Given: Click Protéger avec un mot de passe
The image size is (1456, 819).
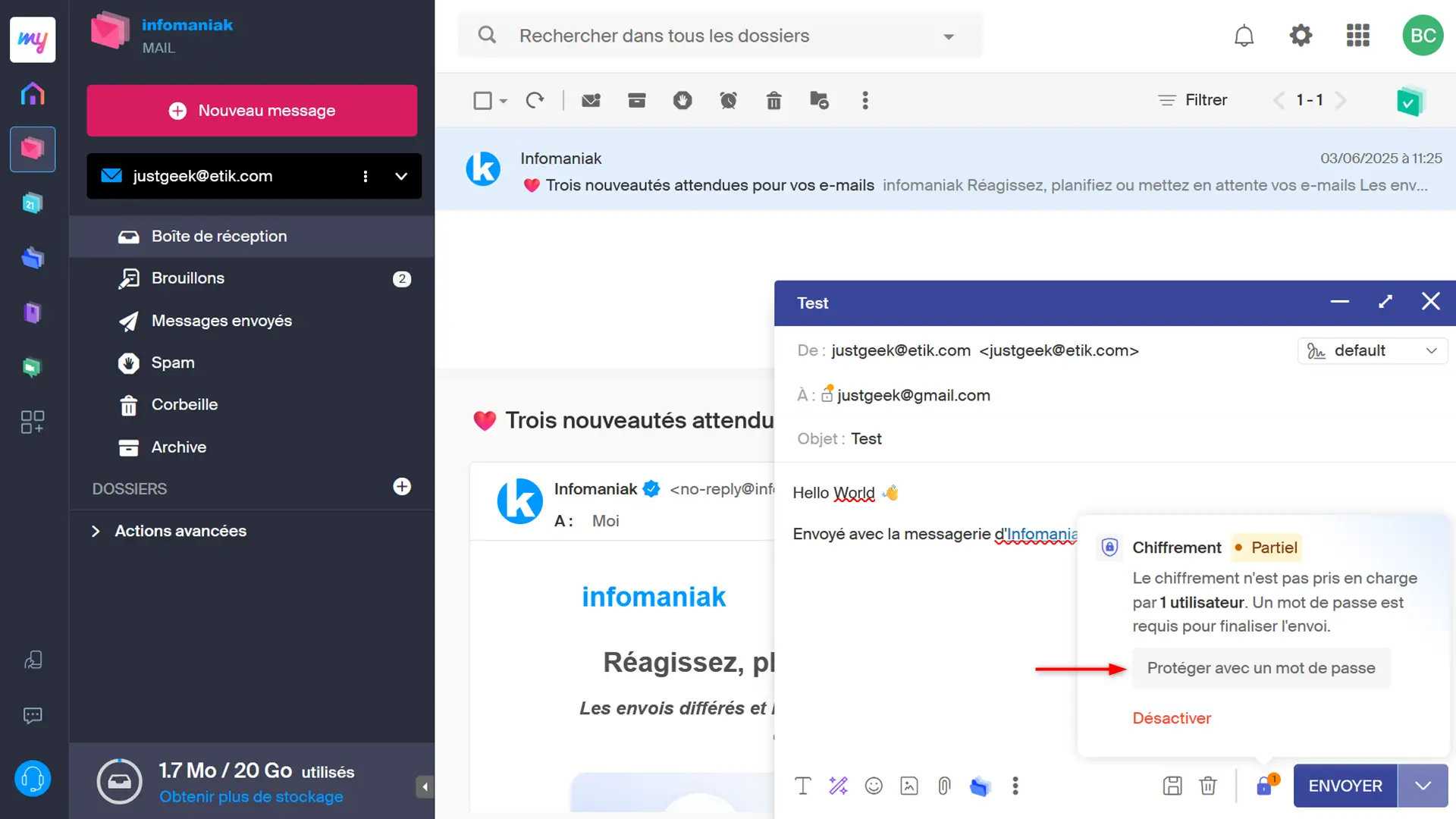Looking at the screenshot, I should click(1261, 668).
